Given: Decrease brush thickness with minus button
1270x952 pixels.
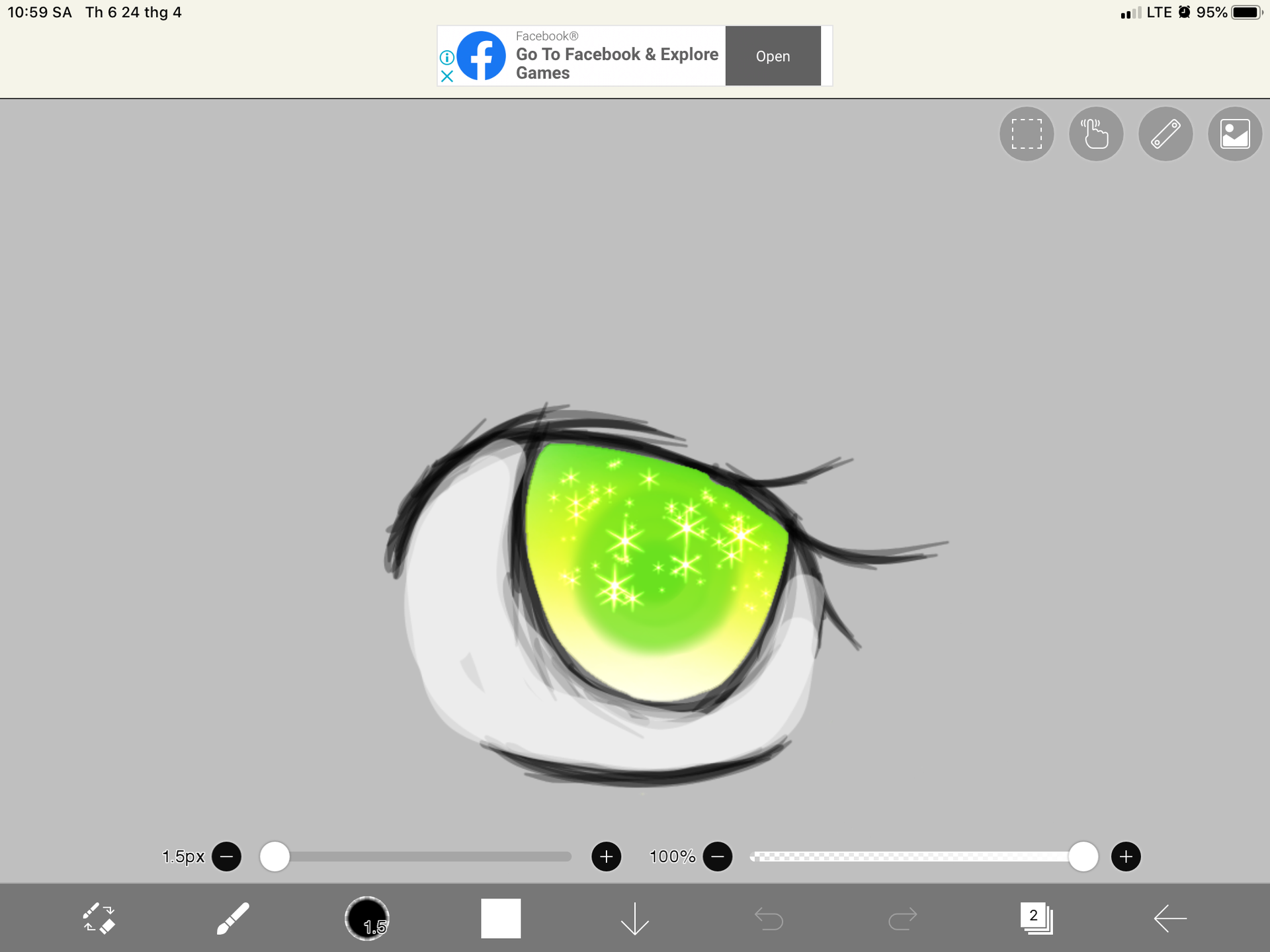Looking at the screenshot, I should [227, 857].
